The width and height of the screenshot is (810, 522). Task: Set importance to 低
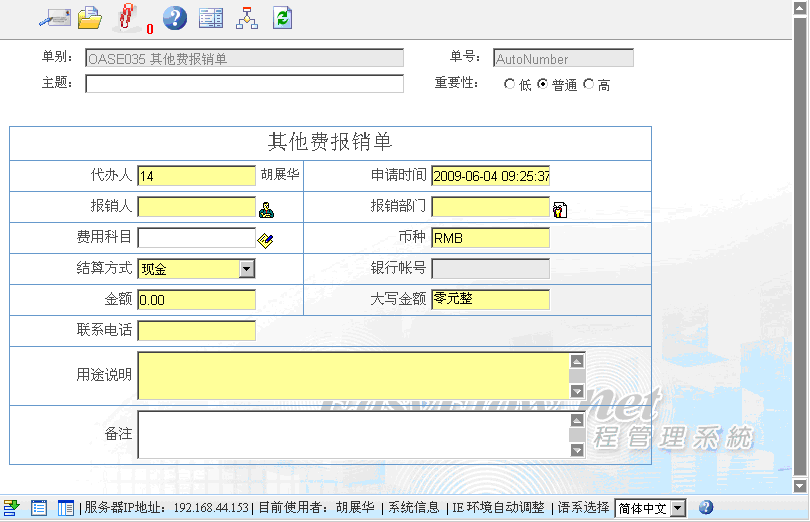510,85
